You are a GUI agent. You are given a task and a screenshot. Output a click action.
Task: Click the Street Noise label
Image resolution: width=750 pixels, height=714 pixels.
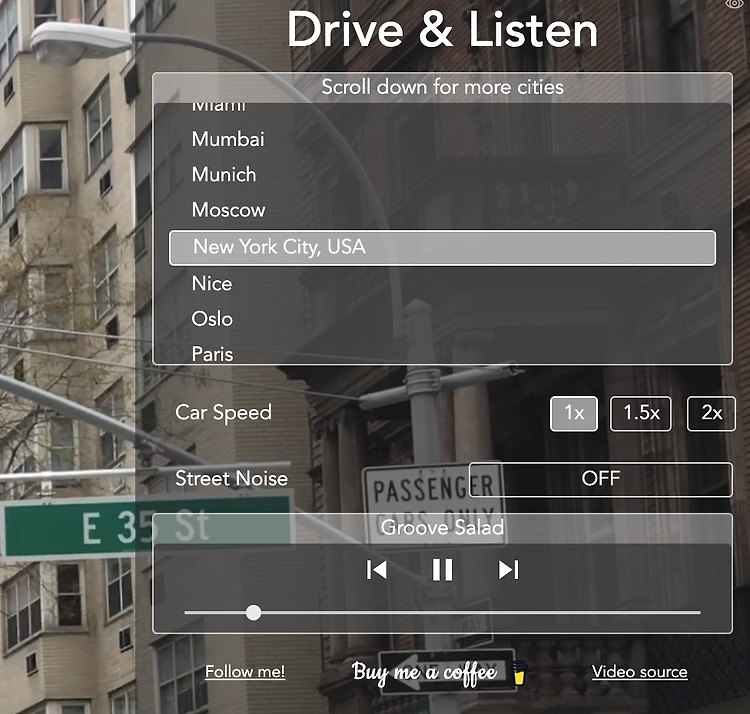tap(232, 479)
